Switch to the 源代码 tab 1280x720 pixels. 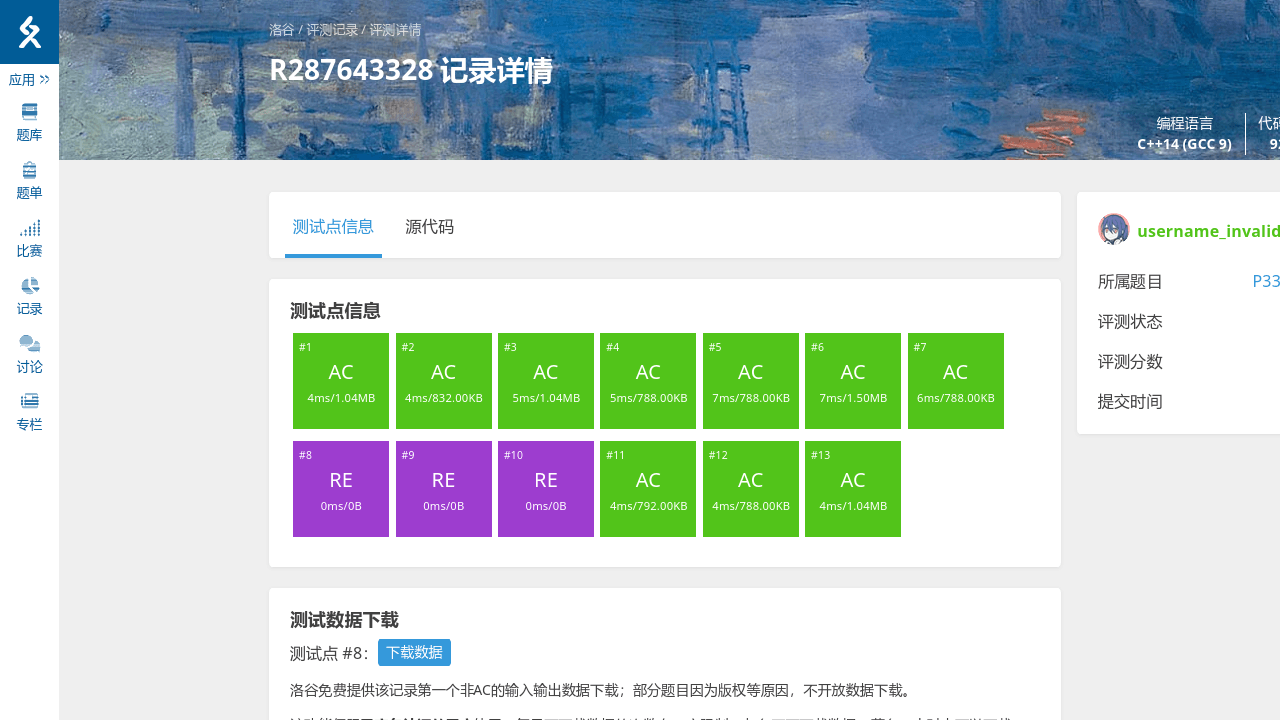coord(430,227)
